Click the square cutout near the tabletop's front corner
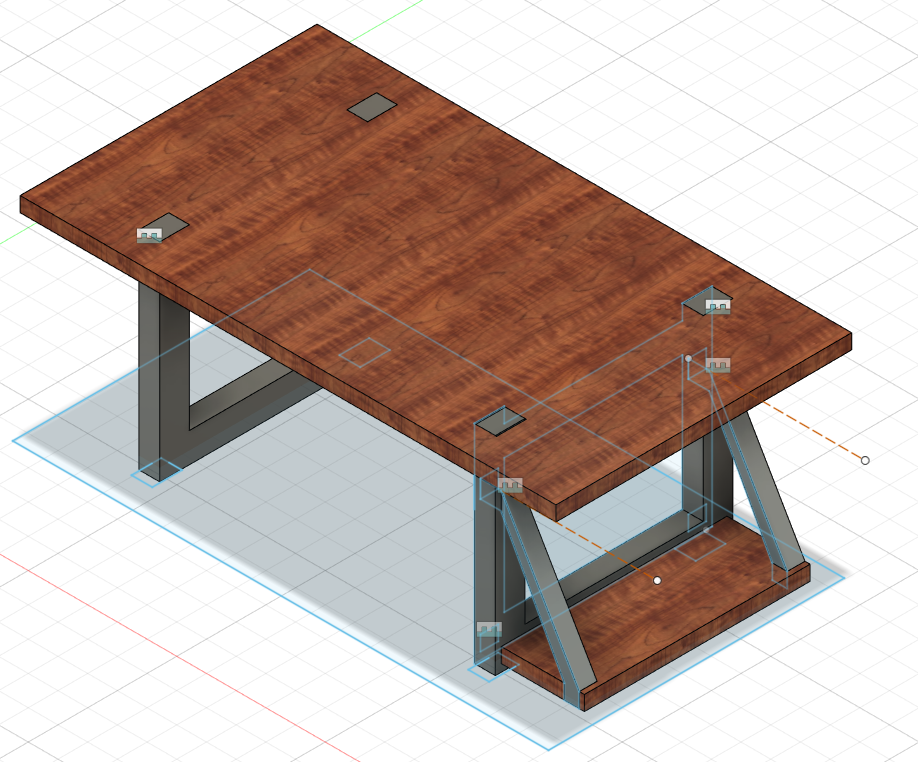The image size is (918, 762). (501, 421)
